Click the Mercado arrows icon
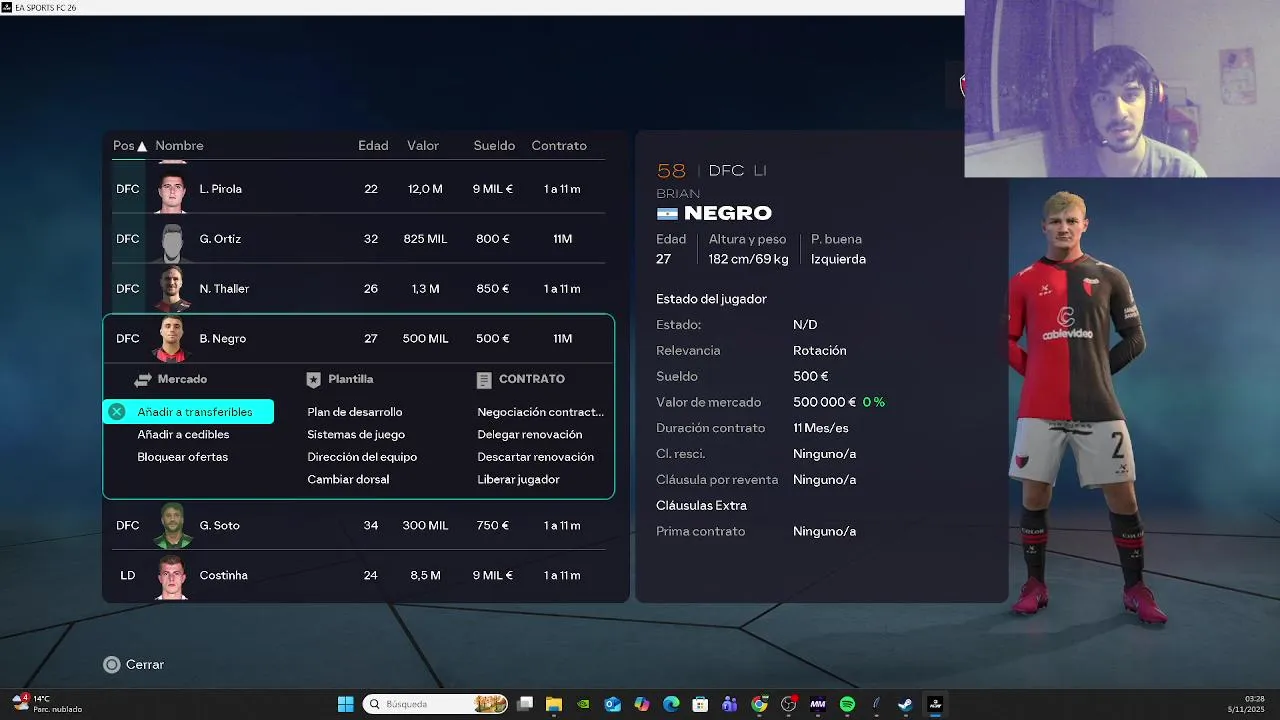 (x=143, y=380)
